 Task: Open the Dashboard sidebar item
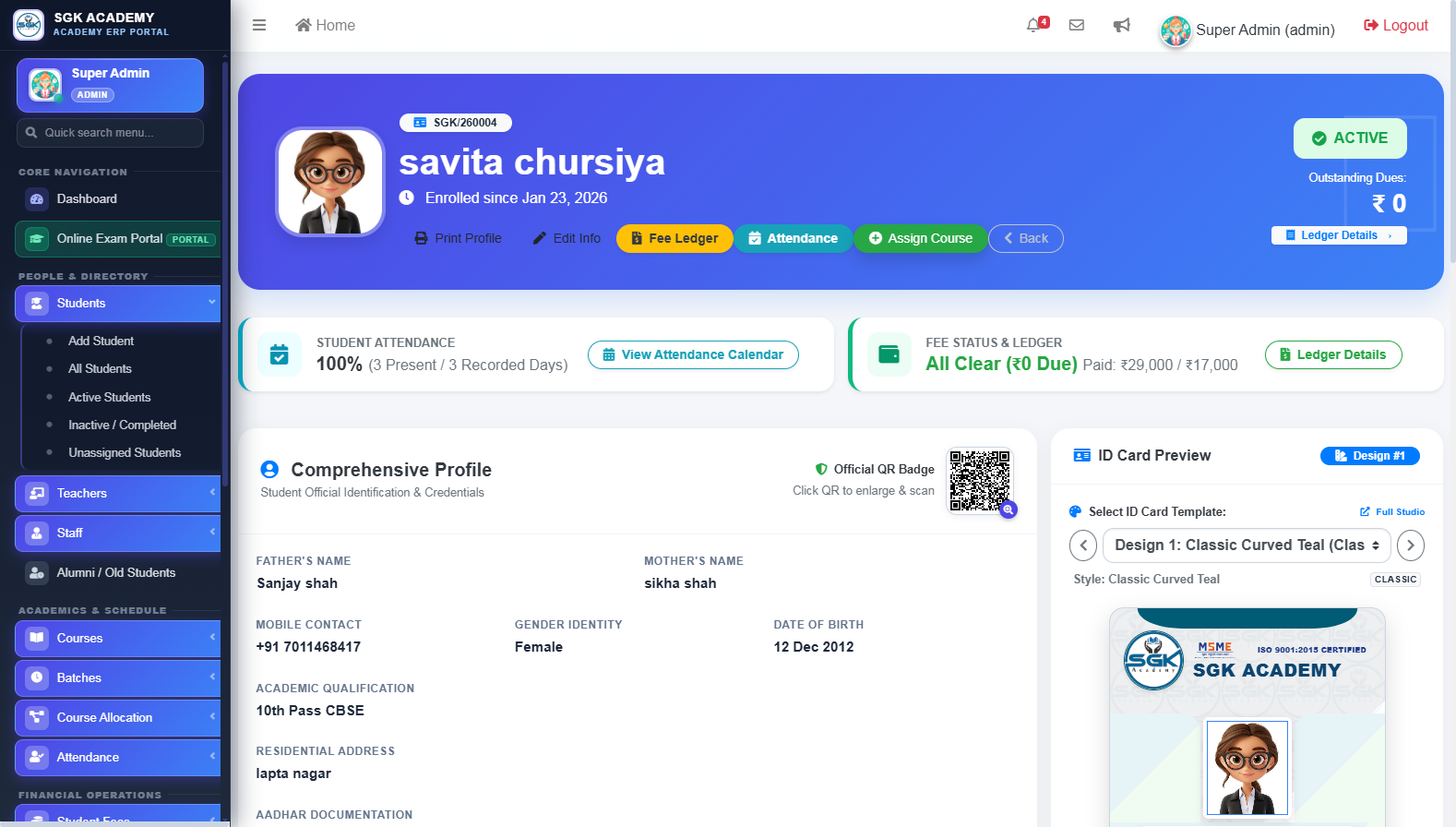pos(118,198)
